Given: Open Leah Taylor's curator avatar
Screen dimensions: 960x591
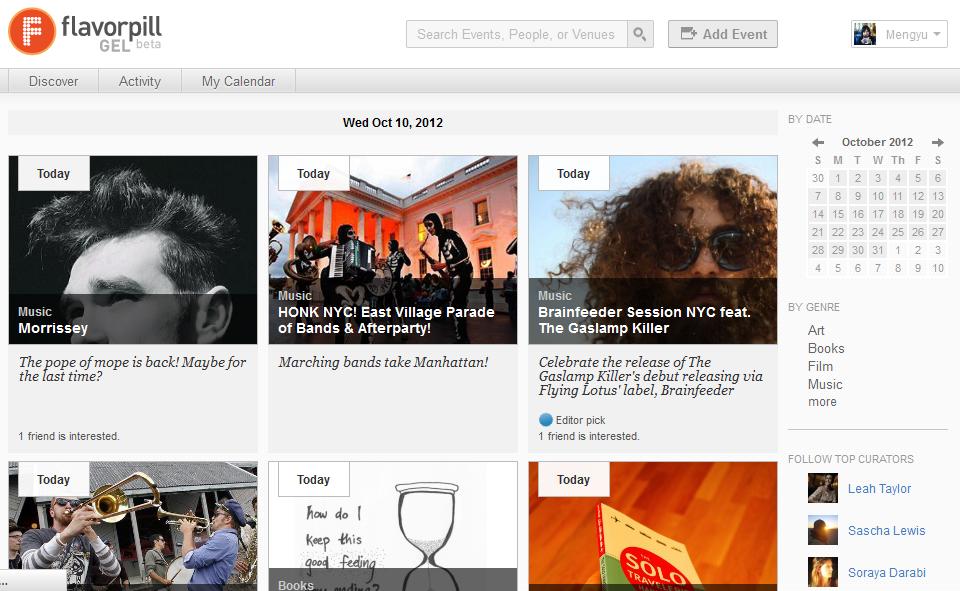Looking at the screenshot, I should click(822, 488).
